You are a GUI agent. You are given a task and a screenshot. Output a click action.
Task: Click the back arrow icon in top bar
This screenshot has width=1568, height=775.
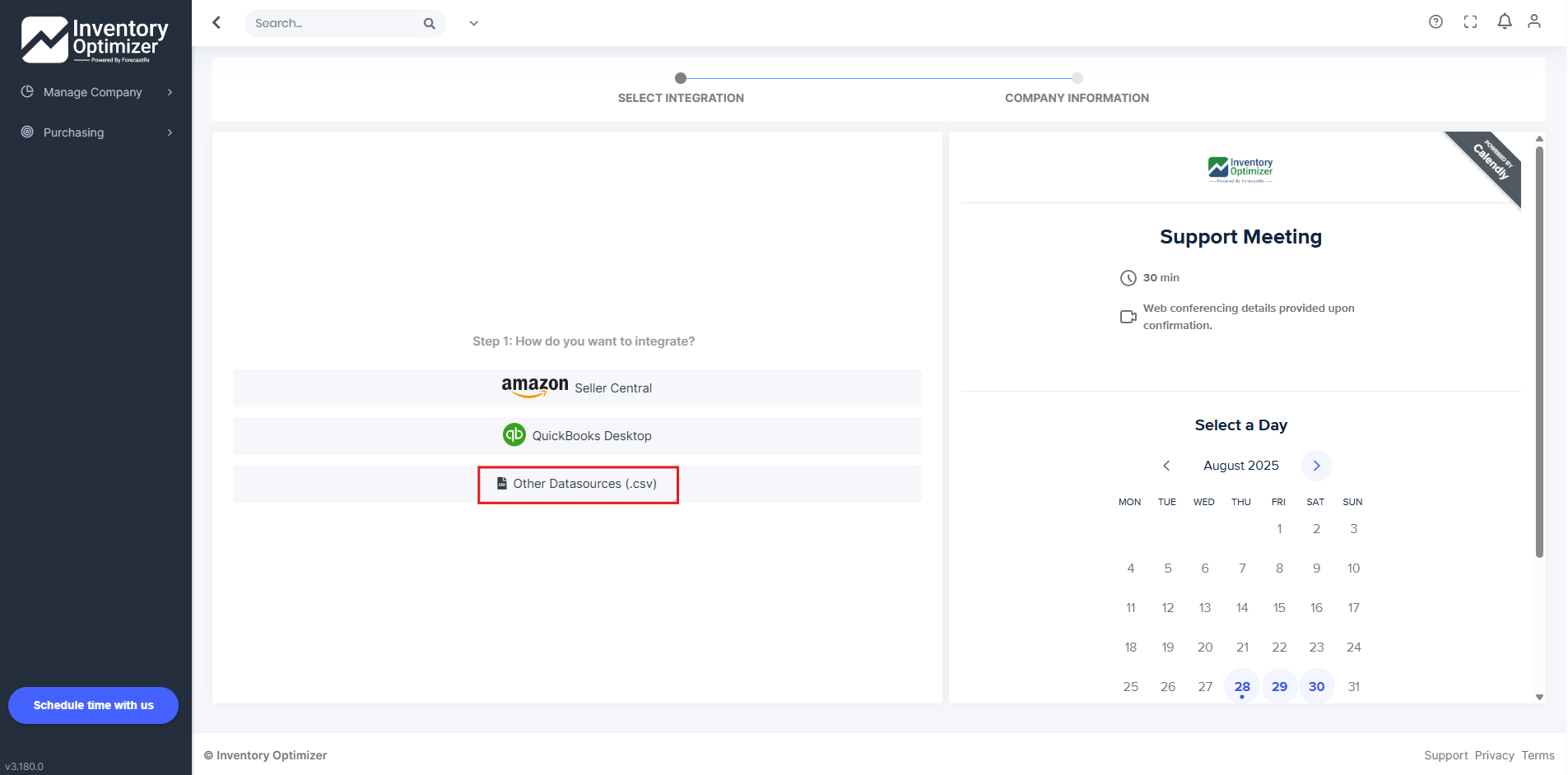pos(216,23)
